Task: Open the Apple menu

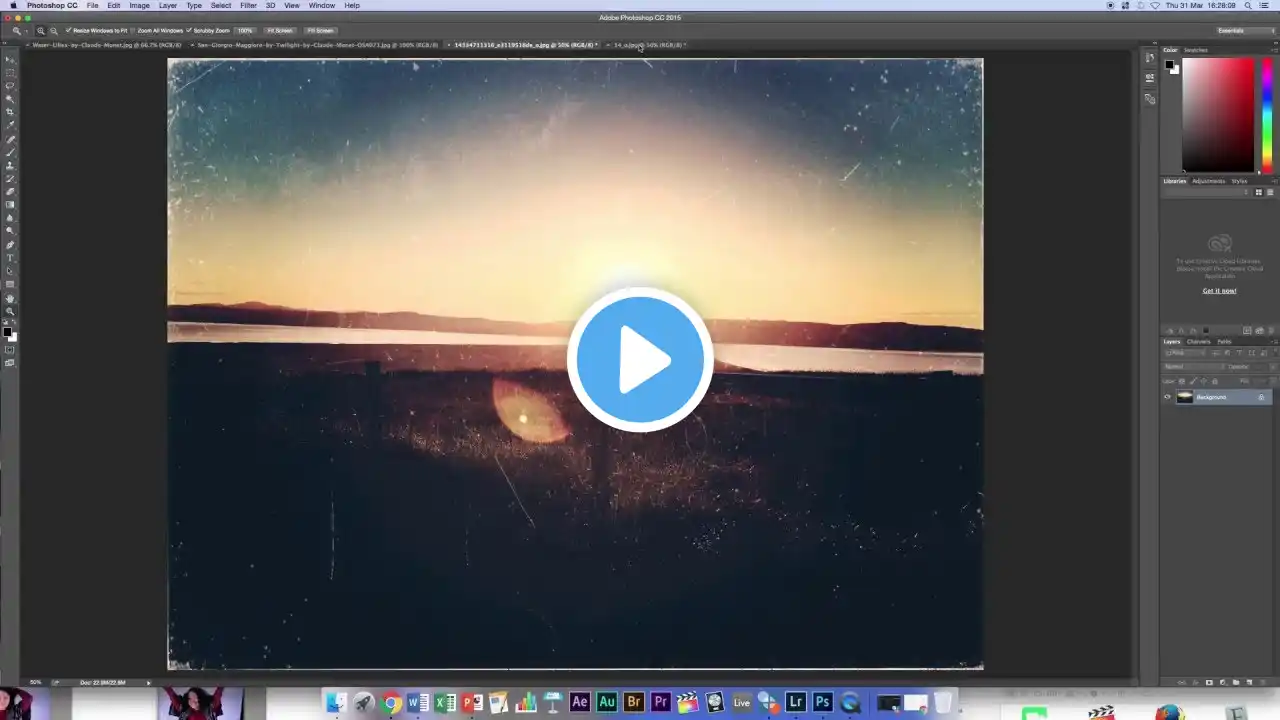Action: tap(13, 6)
